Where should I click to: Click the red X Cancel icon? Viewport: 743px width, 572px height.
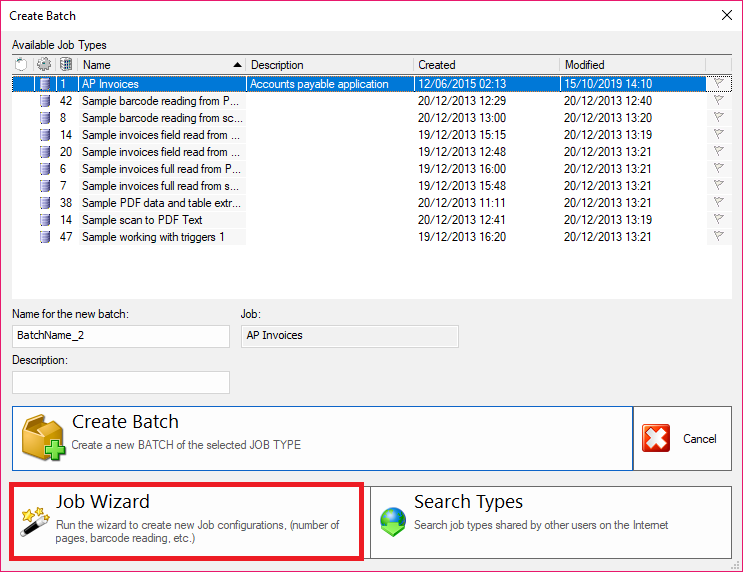pyautogui.click(x=656, y=438)
